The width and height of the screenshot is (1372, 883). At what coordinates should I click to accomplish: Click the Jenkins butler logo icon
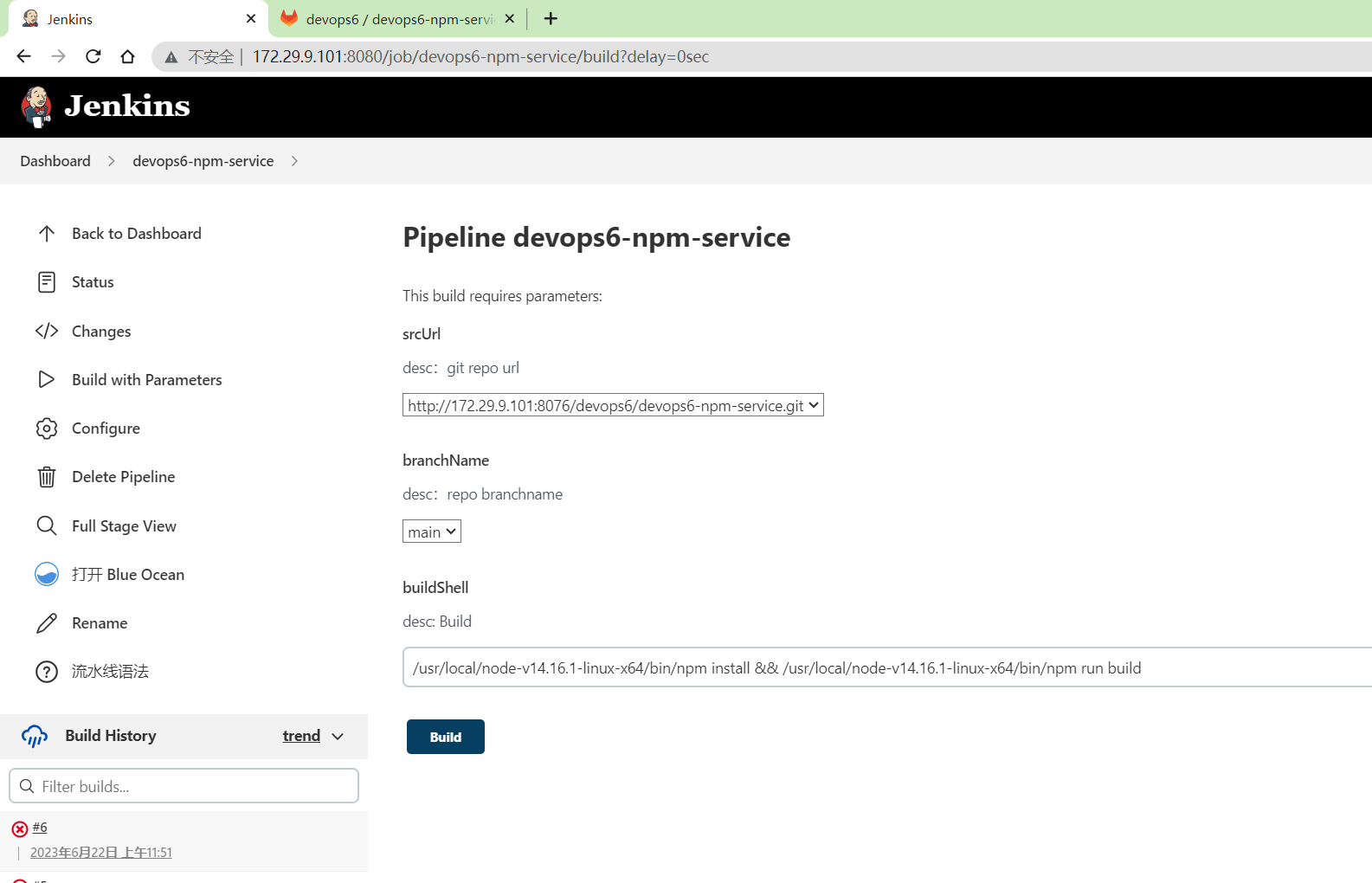36,107
